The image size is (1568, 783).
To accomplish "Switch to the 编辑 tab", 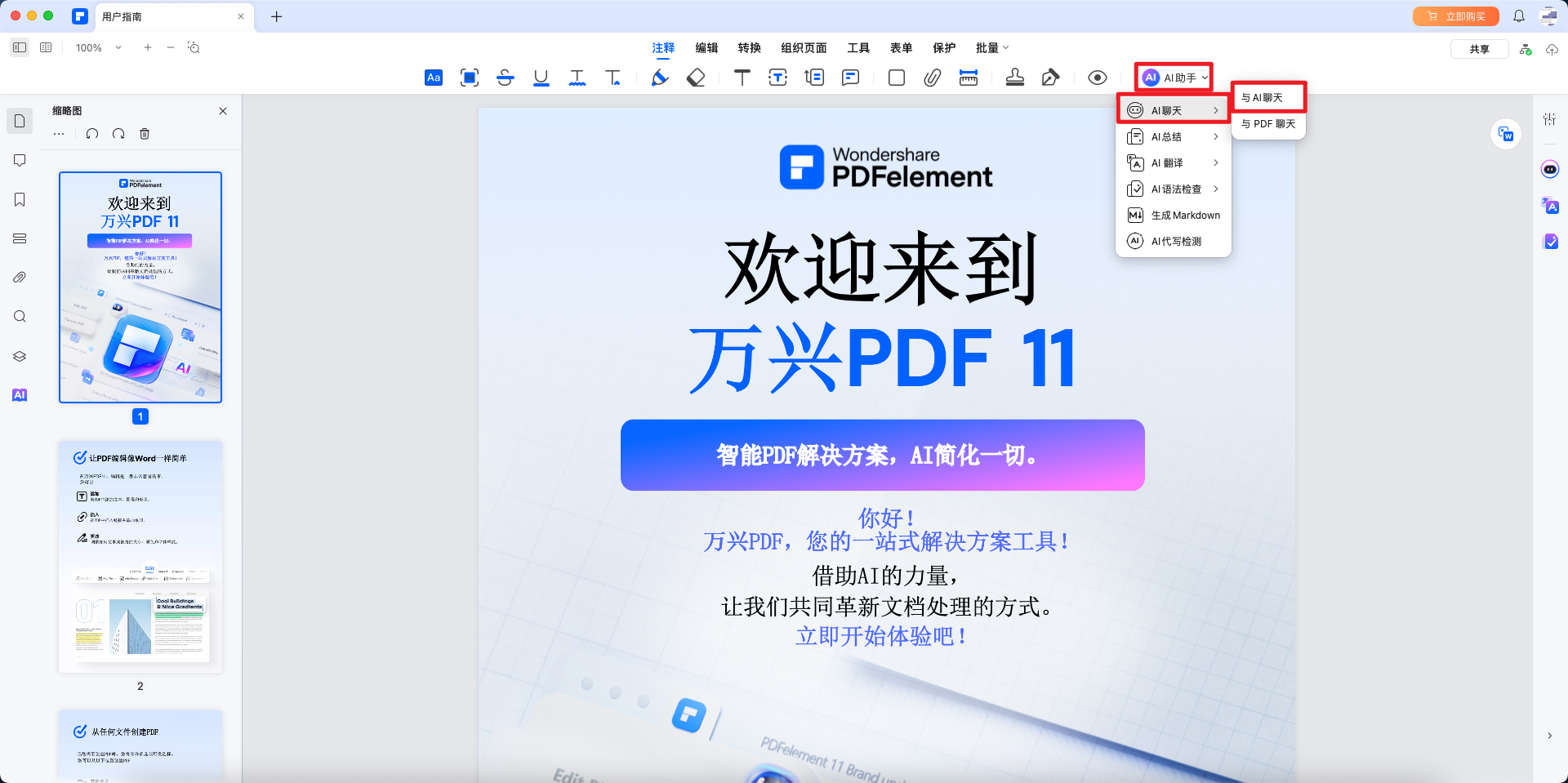I will coord(707,47).
